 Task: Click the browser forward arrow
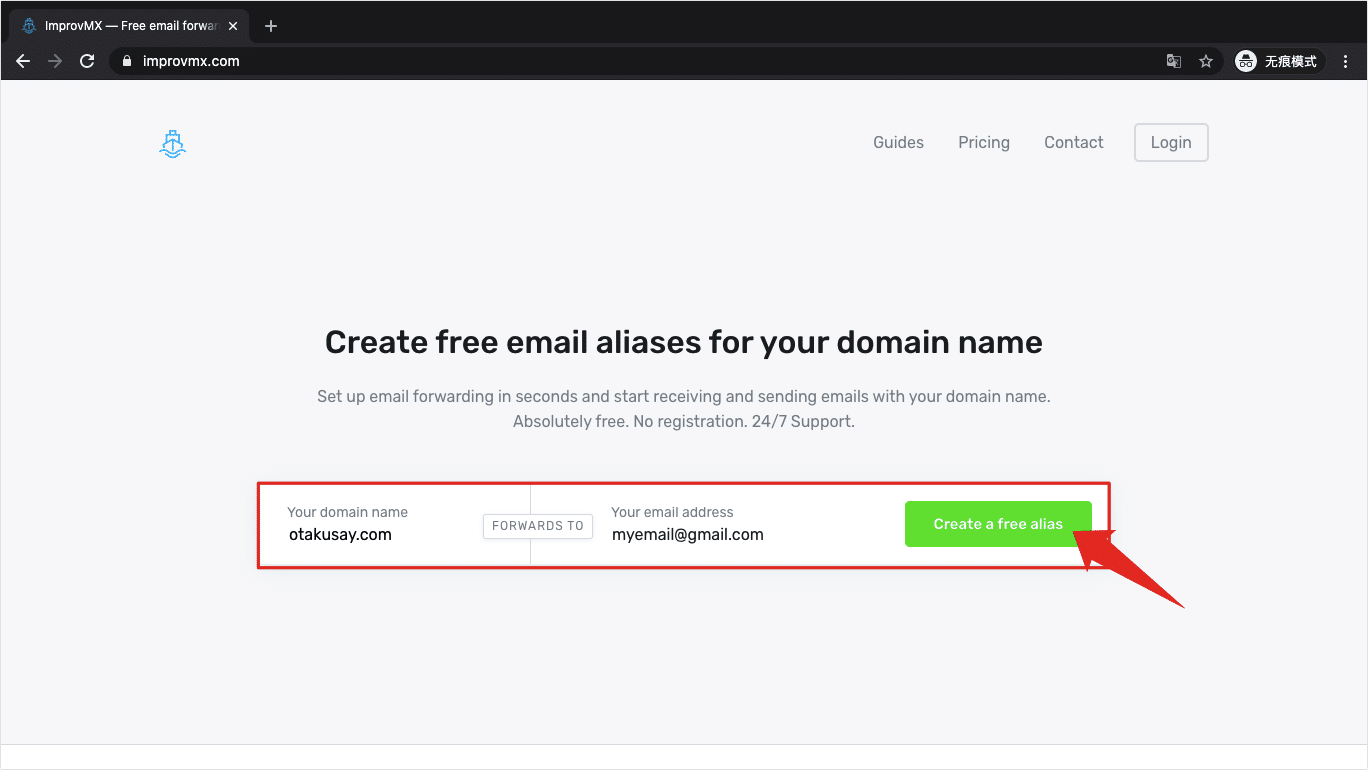(55, 61)
